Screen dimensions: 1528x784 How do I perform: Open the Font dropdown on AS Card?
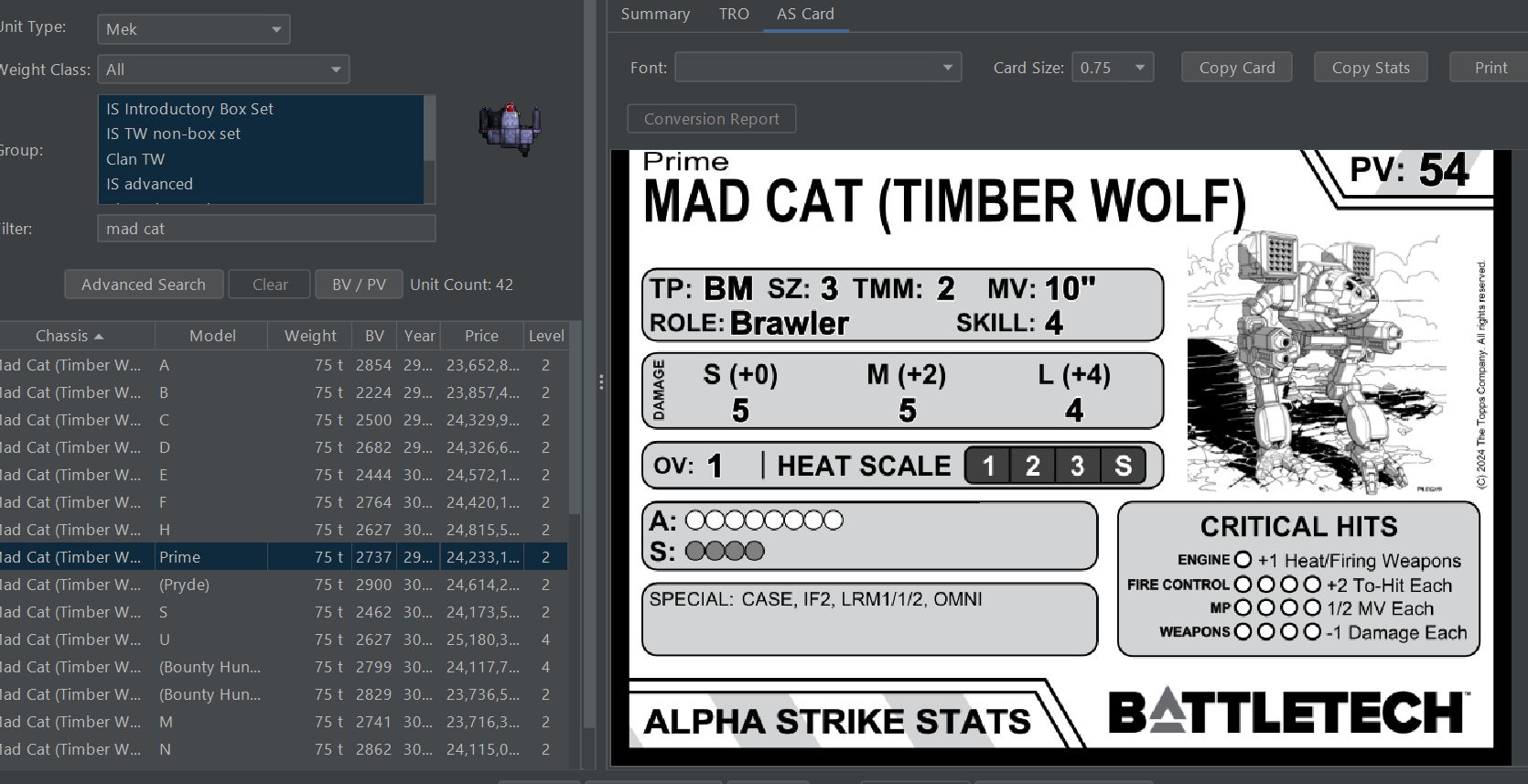(818, 68)
